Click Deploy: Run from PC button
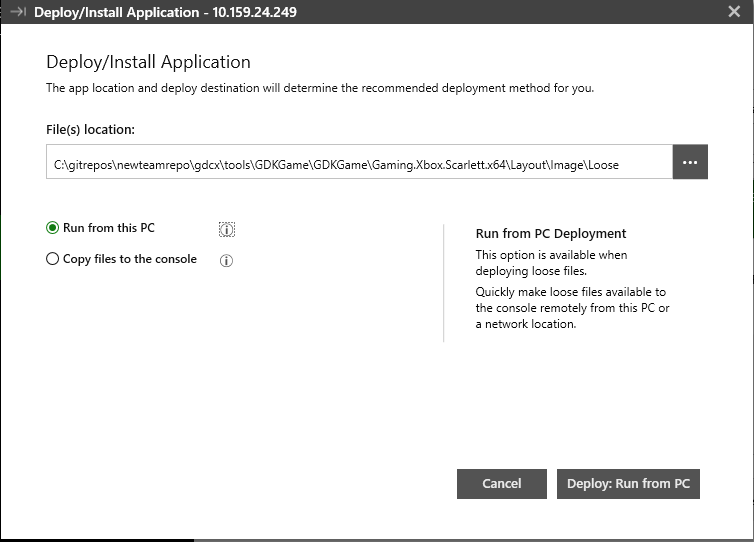Screen dimensions: 754x542 628,484
